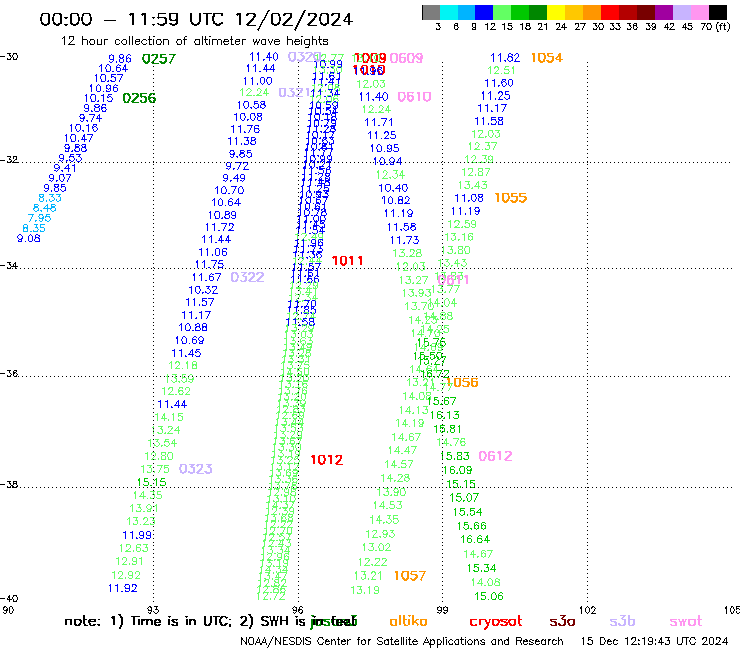The height and width of the screenshot is (650, 740).
Task: Click the wave height value 11.92
Action: coord(123,588)
